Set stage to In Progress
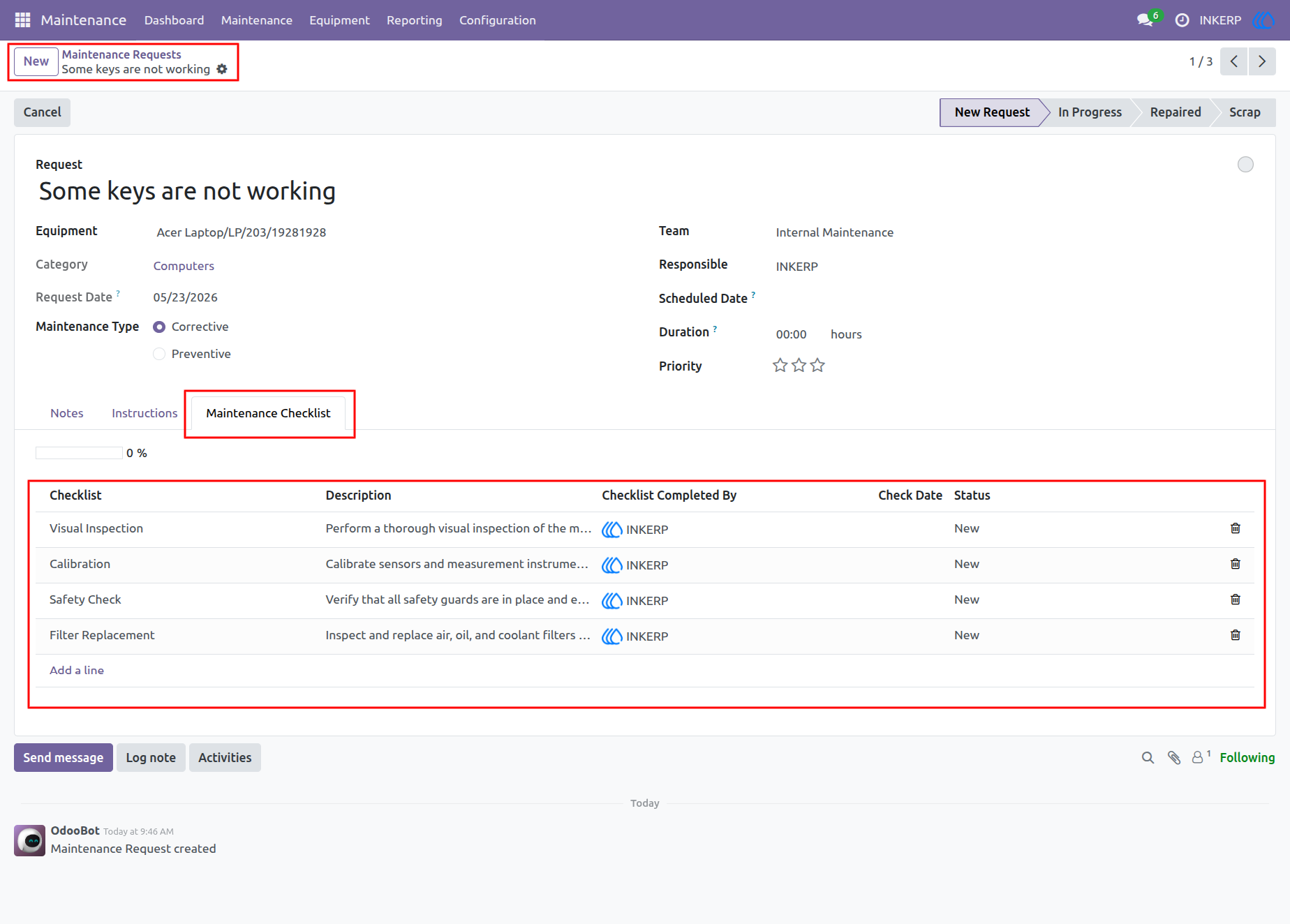 pyautogui.click(x=1090, y=112)
